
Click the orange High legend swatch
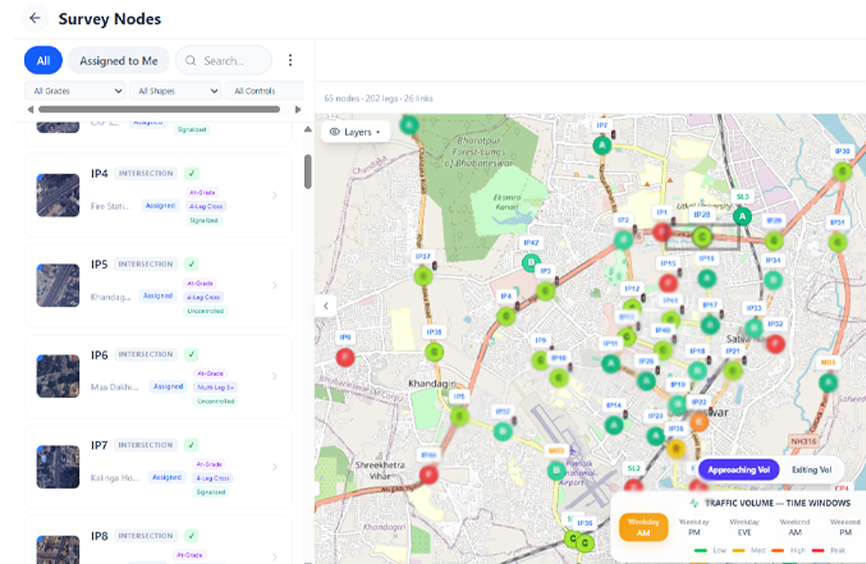click(778, 550)
